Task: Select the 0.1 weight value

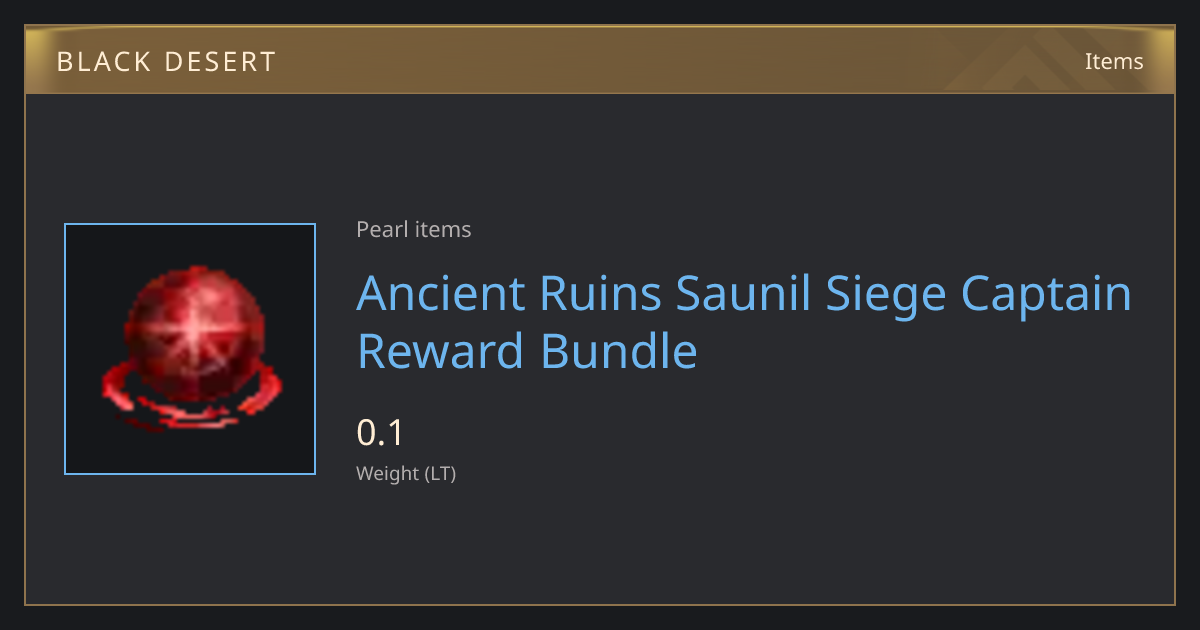Action: coord(380,433)
